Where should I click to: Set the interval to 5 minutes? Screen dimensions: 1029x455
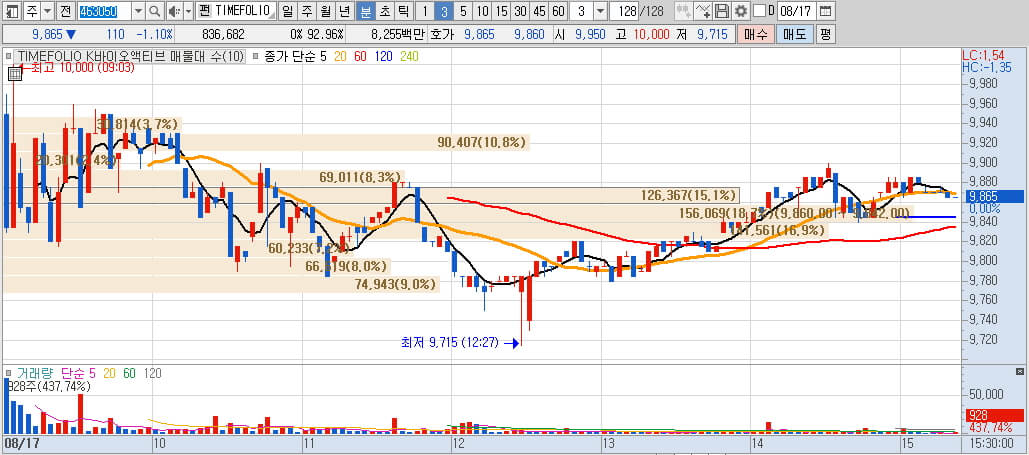[463, 11]
